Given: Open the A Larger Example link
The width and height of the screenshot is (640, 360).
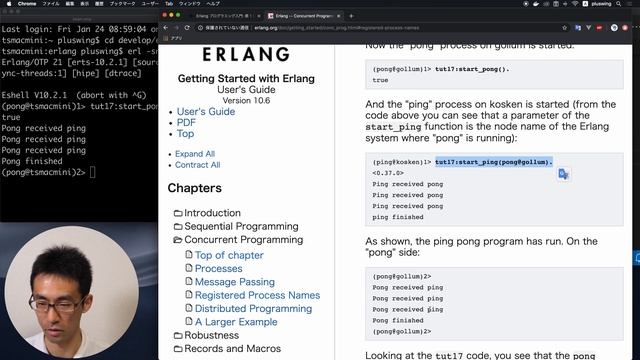Looking at the screenshot, I should (236, 322).
